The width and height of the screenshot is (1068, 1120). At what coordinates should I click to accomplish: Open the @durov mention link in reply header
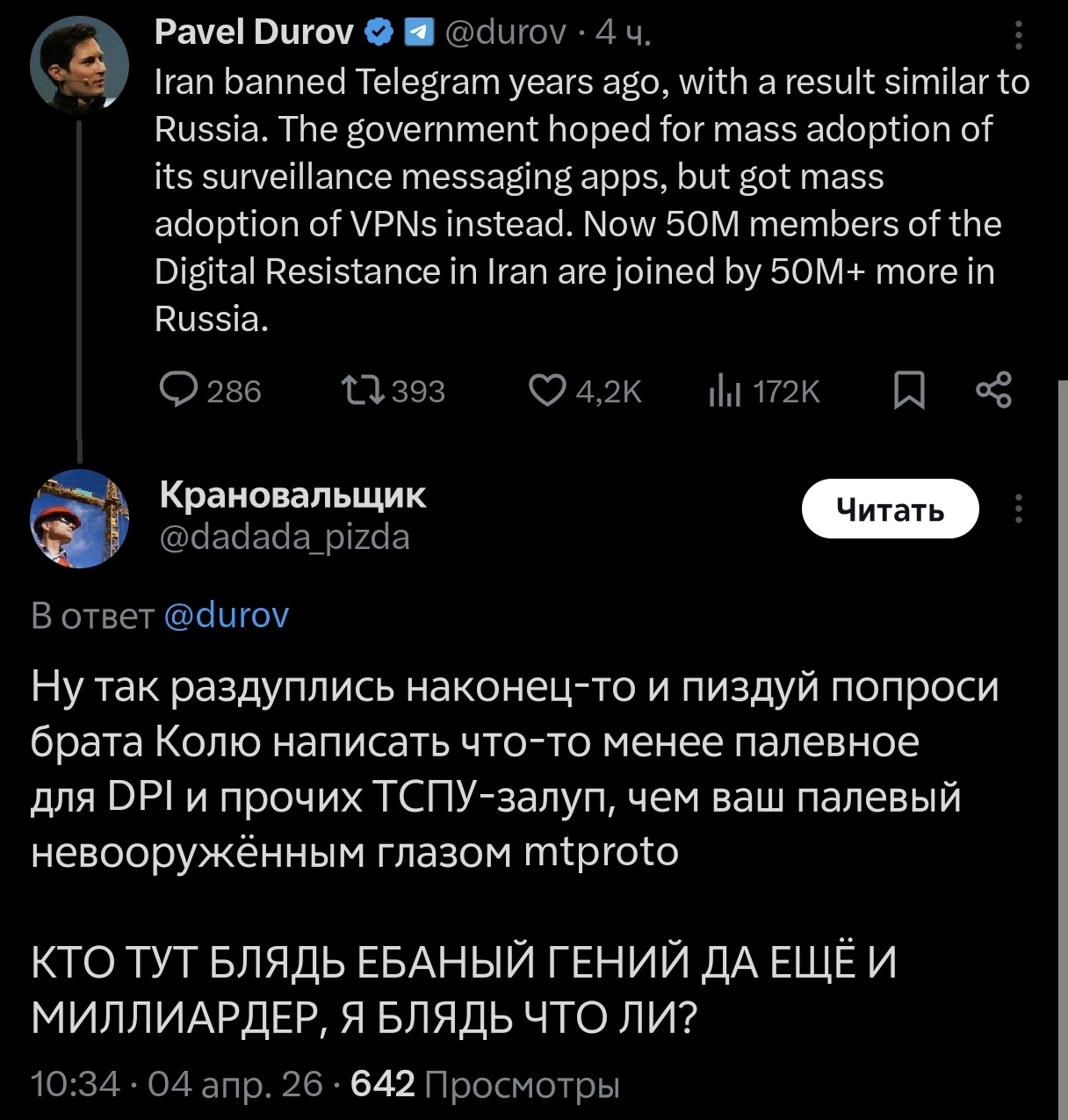point(227,615)
